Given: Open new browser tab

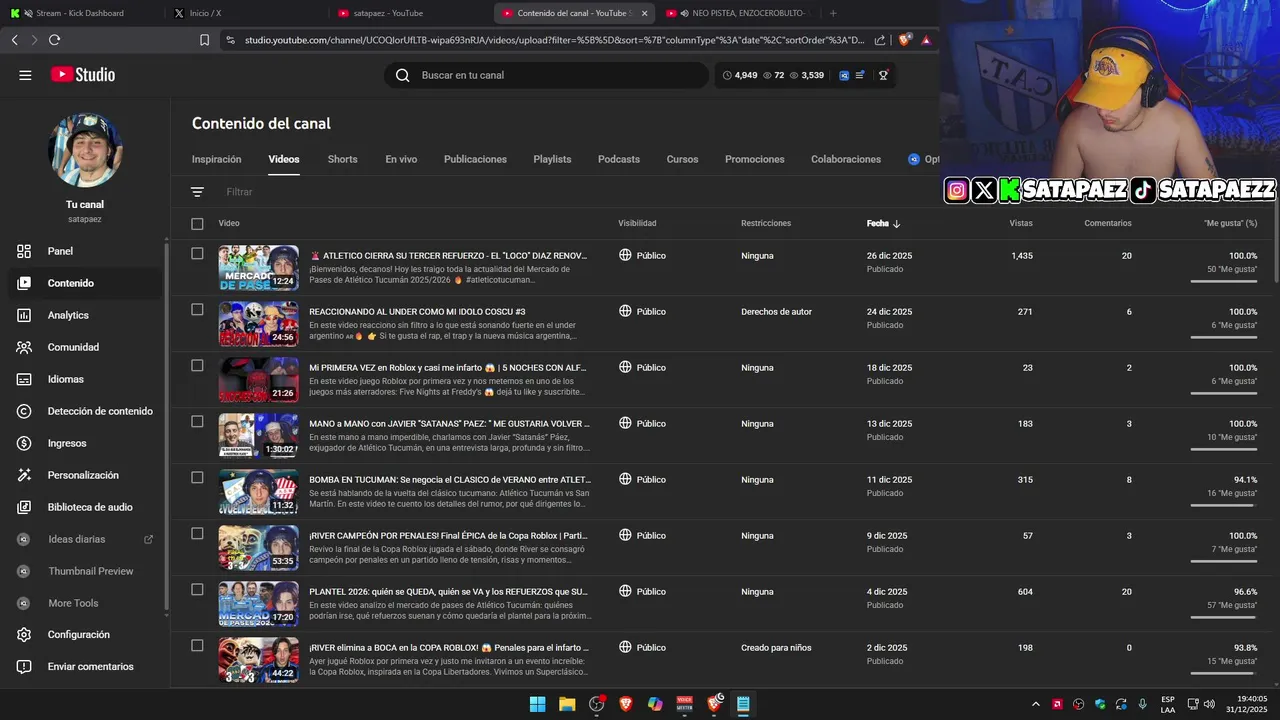Looking at the screenshot, I should coord(833,13).
